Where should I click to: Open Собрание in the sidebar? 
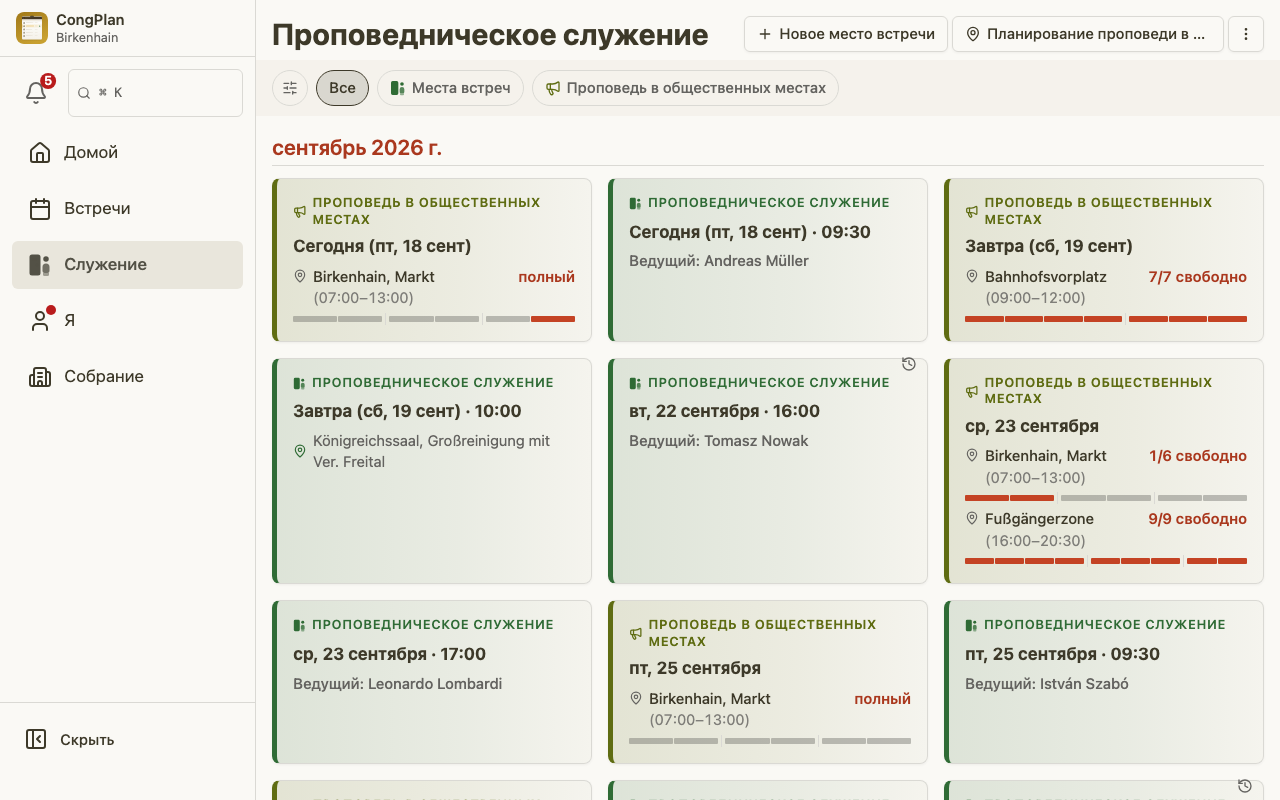(127, 377)
